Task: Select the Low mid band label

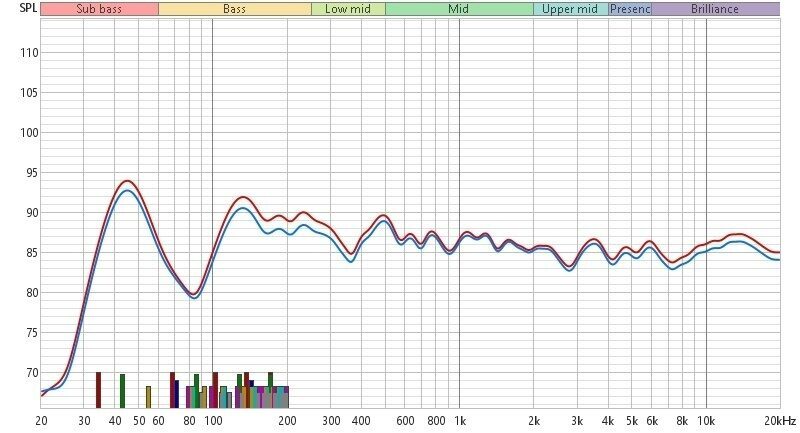Action: coord(348,9)
